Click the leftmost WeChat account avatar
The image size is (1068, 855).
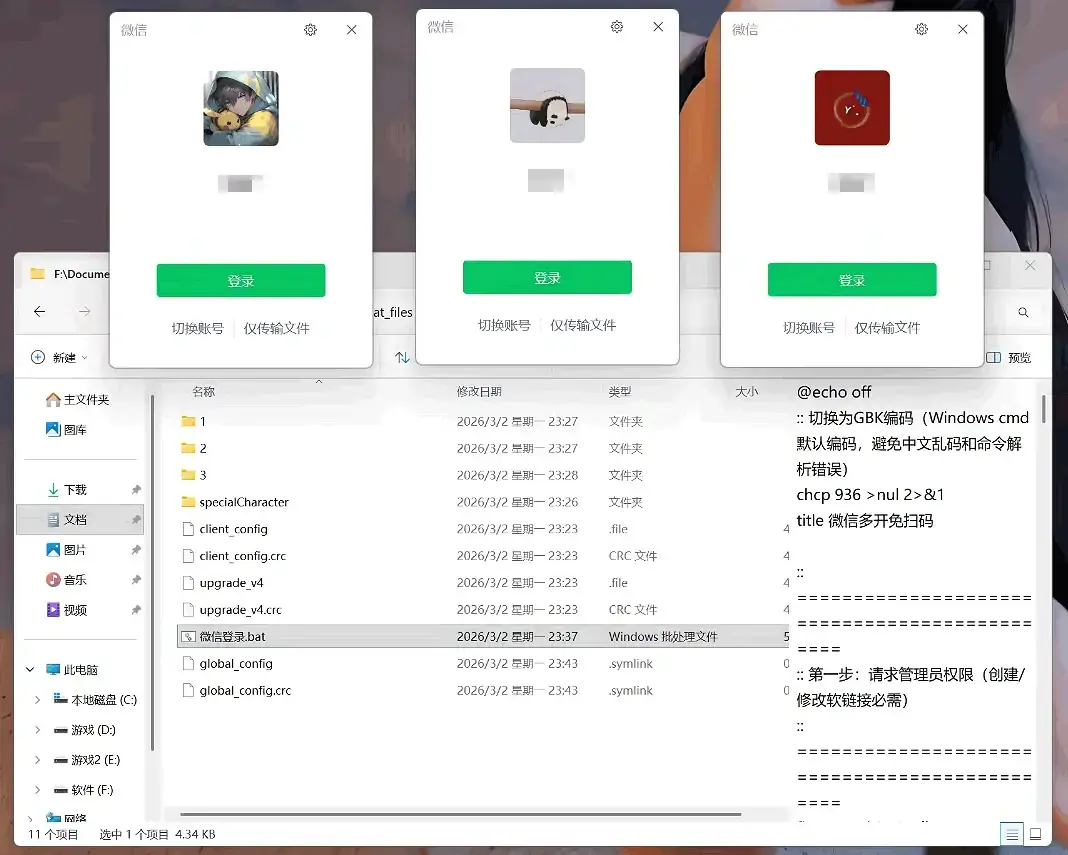(241, 107)
